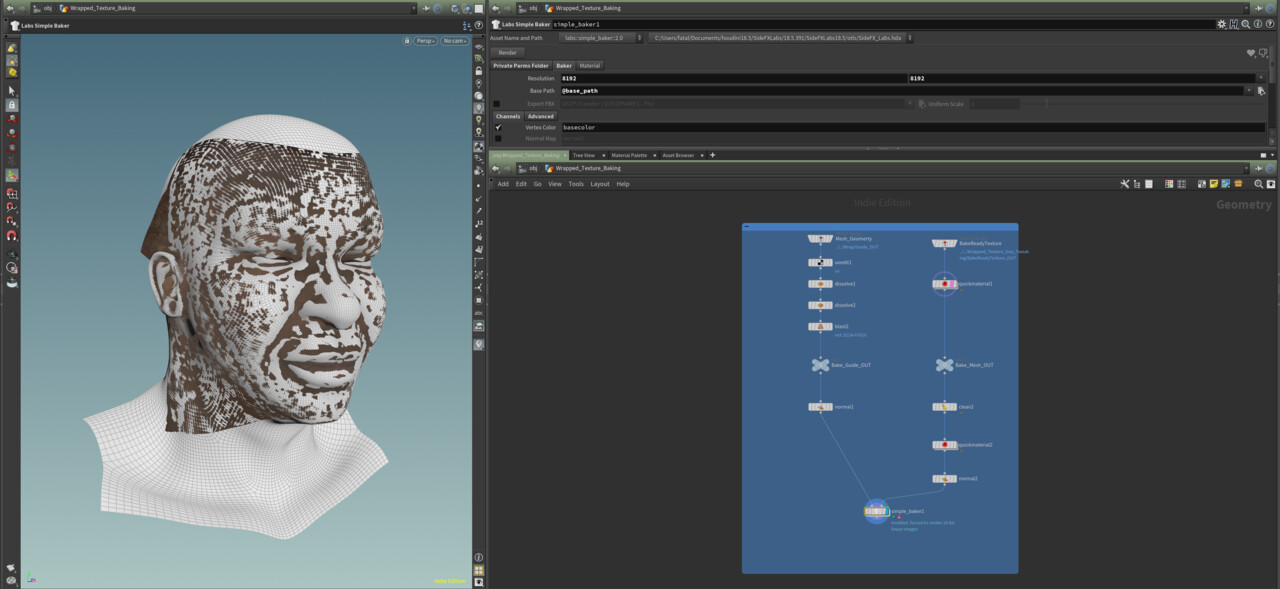This screenshot has height=589, width=1280.
Task: Click the Render button
Action: pos(508,53)
